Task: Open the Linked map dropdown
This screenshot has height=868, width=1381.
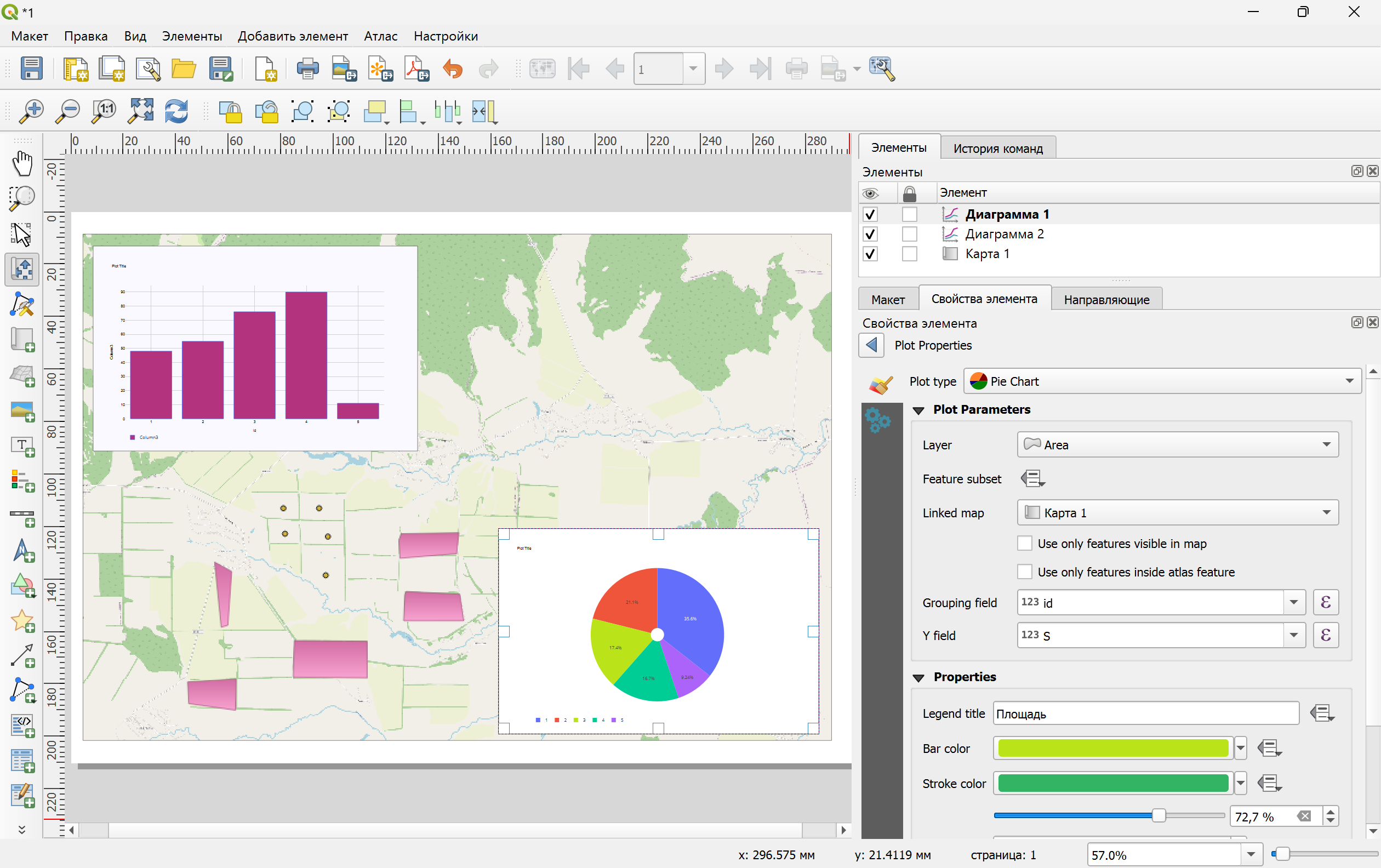Action: point(1177,512)
